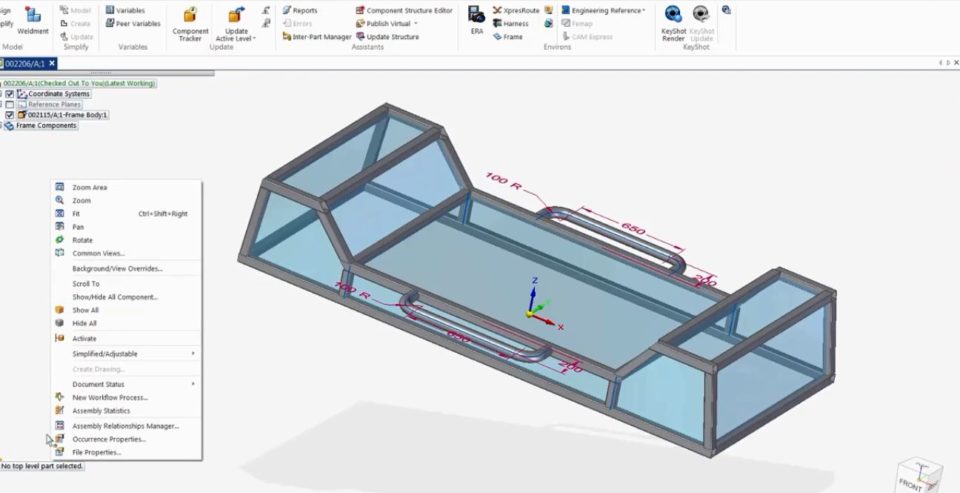Select Occurrence Properties in the context menu
This screenshot has height=493, width=960.
(x=108, y=439)
